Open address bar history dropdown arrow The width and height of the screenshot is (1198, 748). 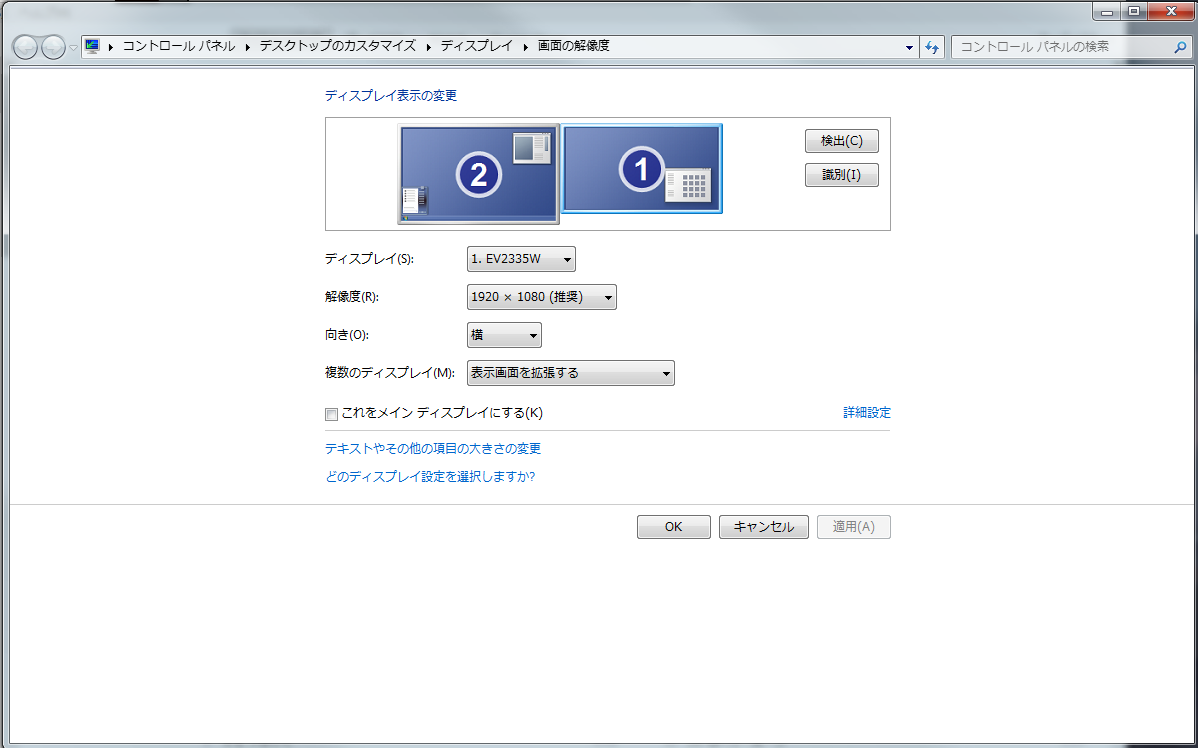[x=909, y=47]
